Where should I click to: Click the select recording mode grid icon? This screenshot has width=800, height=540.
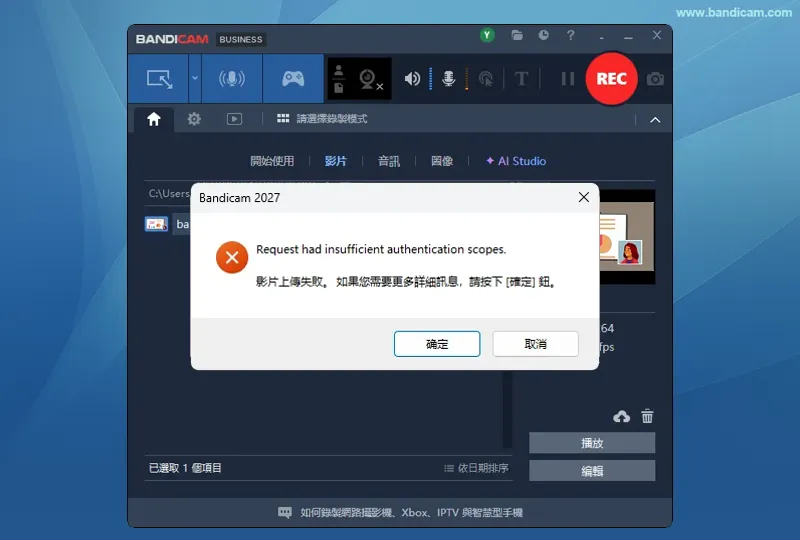point(283,119)
